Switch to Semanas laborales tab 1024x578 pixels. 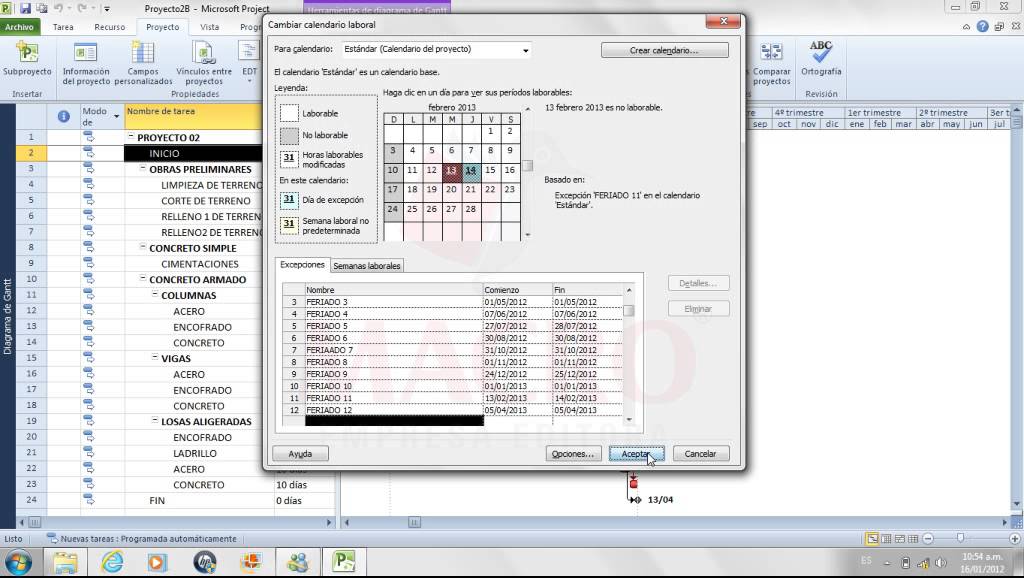point(366,266)
